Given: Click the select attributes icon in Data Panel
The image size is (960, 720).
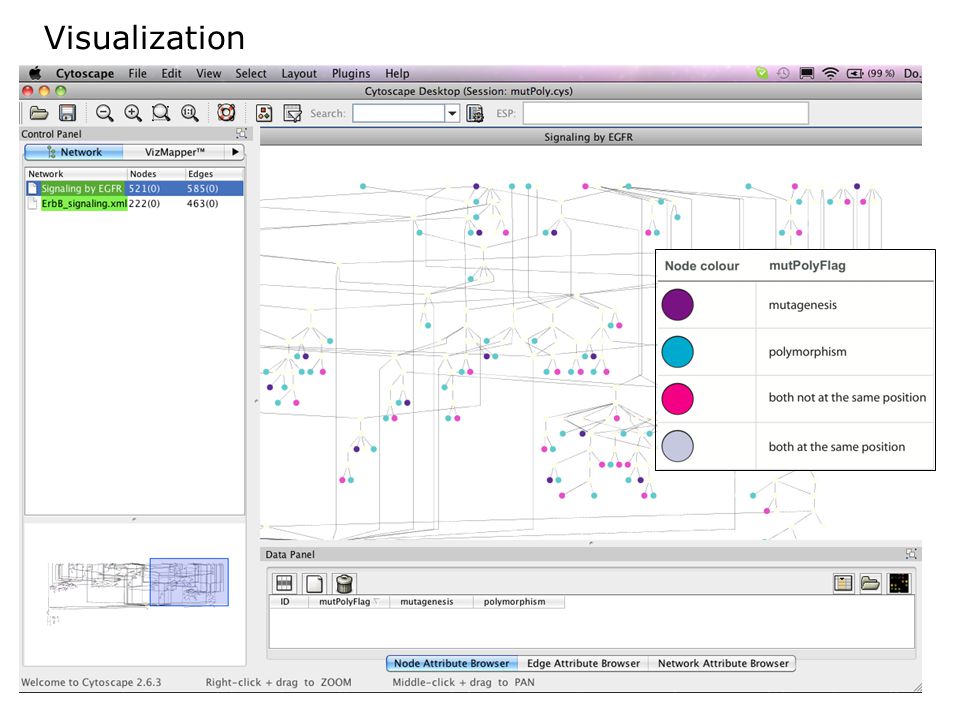Looking at the screenshot, I should [x=283, y=583].
